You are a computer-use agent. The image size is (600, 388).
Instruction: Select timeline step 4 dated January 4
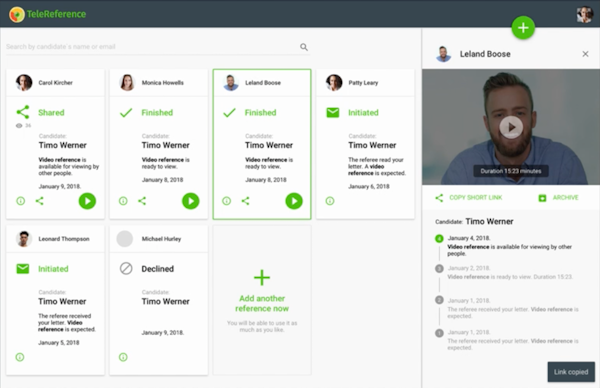click(x=439, y=239)
